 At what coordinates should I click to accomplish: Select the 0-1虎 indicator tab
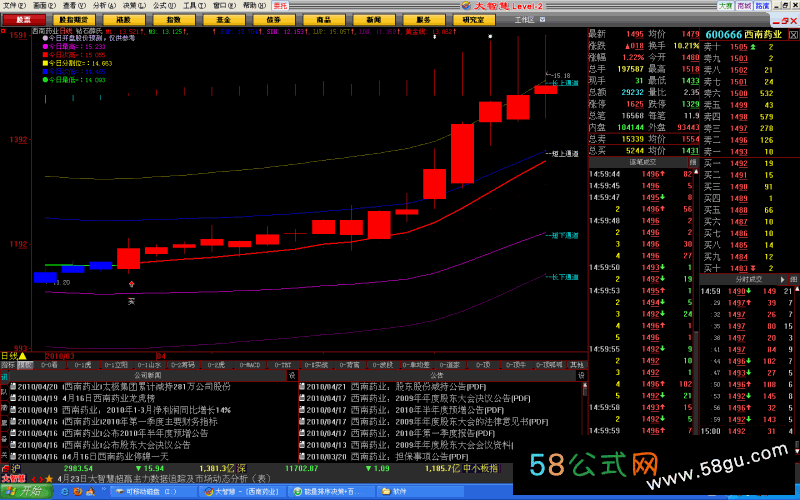83,365
